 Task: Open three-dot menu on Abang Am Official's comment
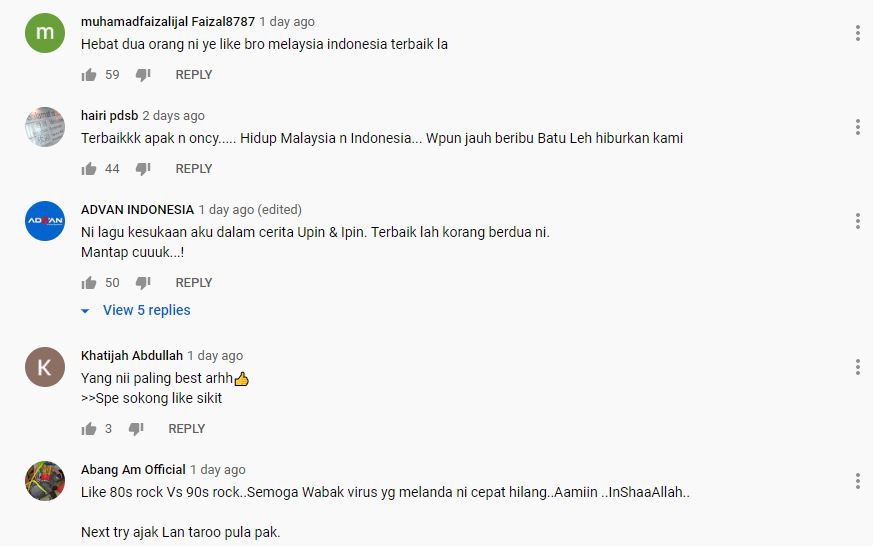(x=857, y=481)
